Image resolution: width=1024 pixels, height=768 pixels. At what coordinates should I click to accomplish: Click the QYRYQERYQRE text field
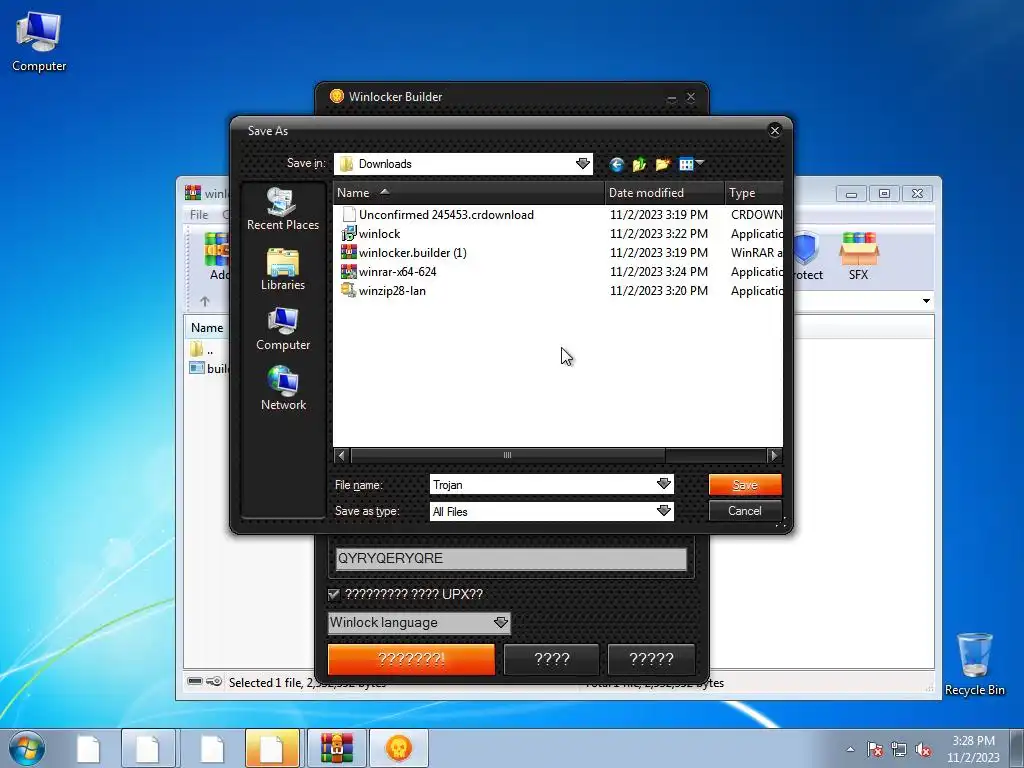511,558
